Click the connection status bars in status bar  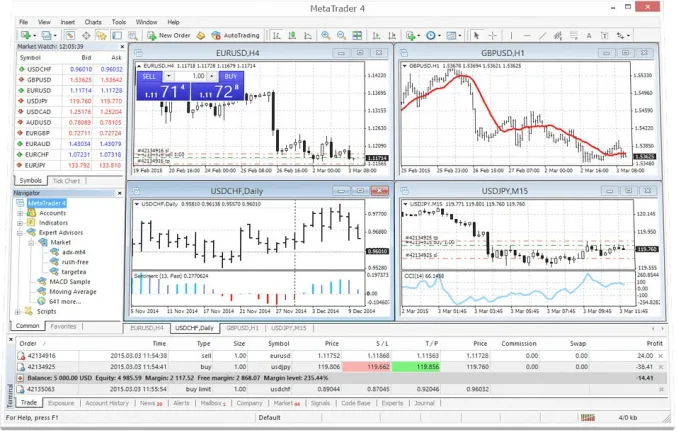[x=588, y=418]
